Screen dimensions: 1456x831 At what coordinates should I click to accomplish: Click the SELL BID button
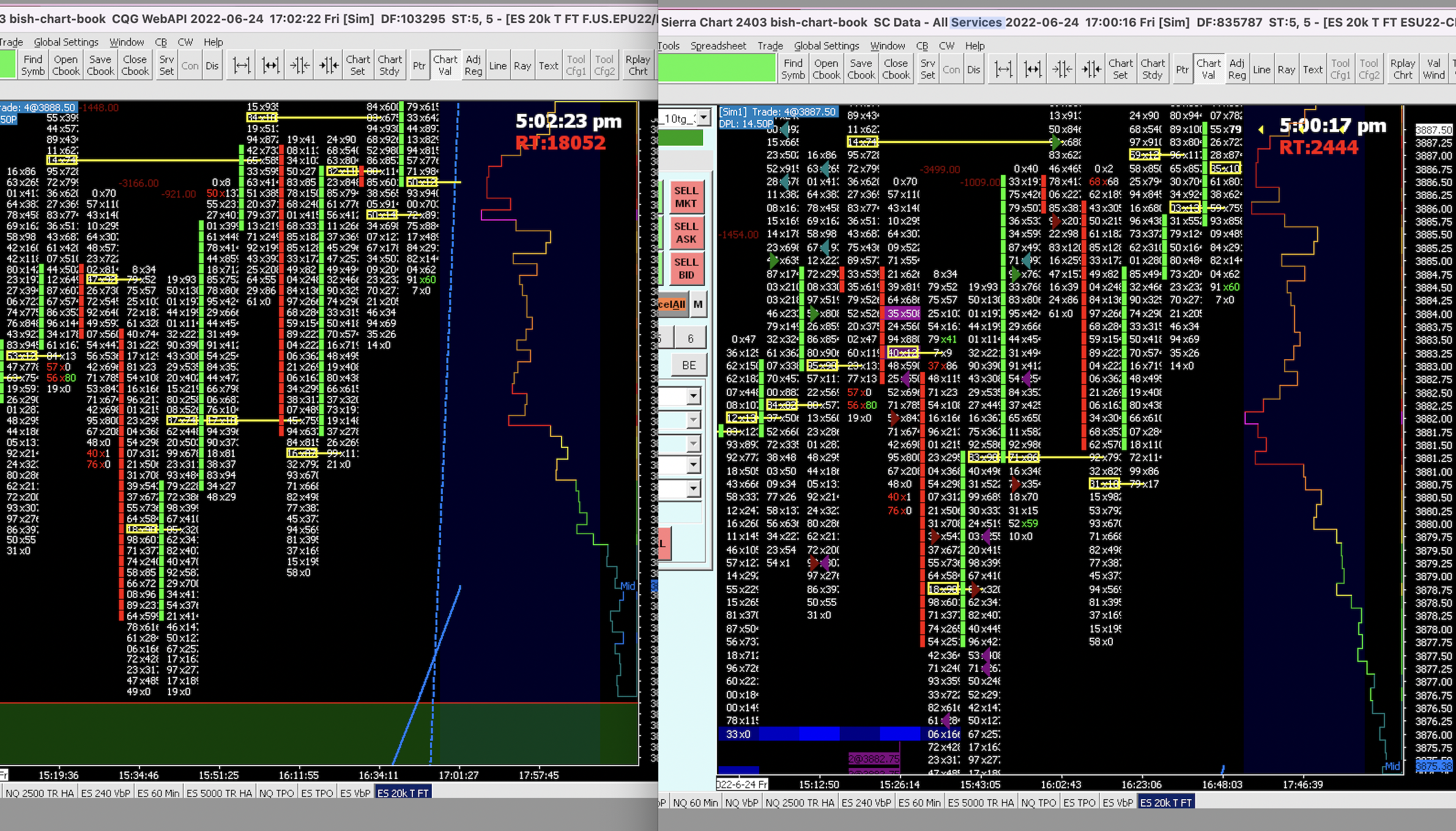click(x=686, y=268)
